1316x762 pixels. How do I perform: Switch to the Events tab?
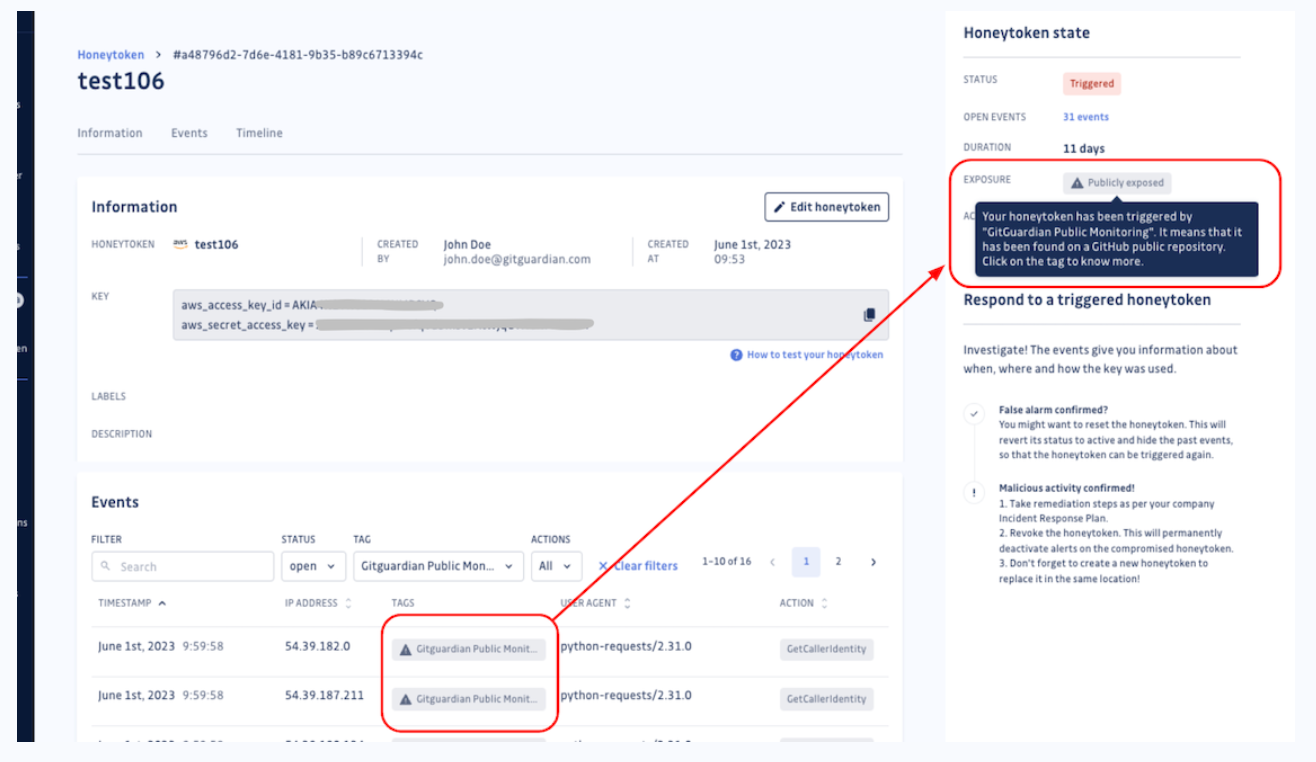189,133
